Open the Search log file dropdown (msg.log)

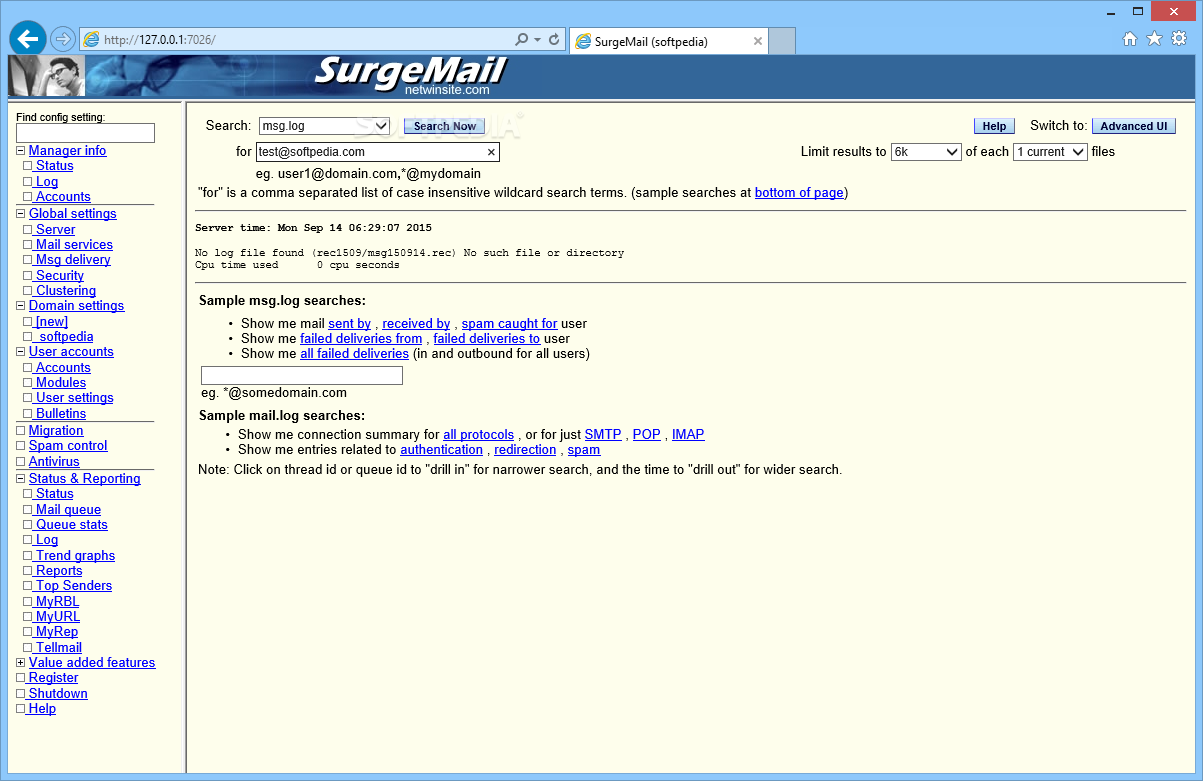coord(324,126)
